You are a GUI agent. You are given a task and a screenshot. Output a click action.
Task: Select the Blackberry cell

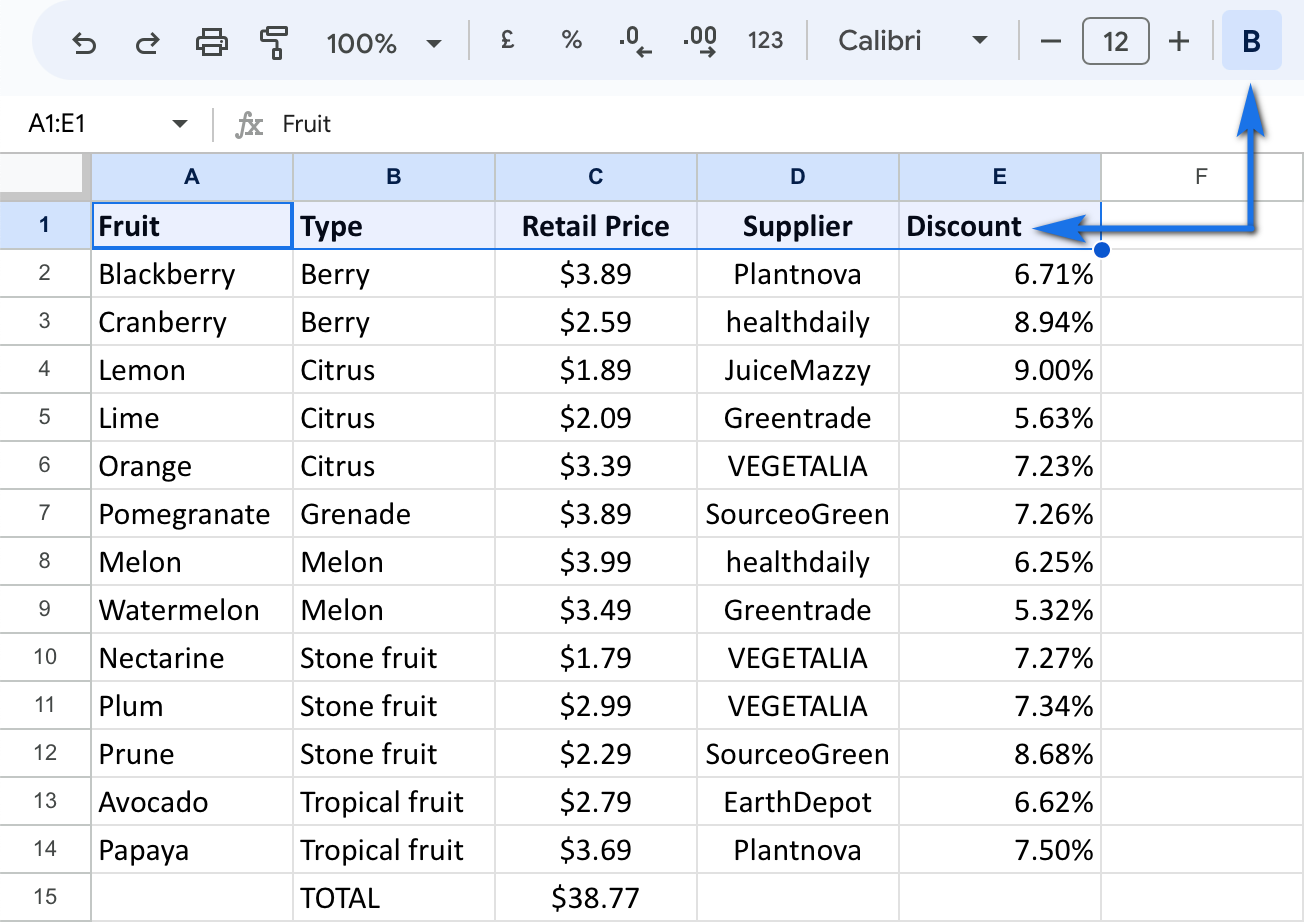(192, 274)
